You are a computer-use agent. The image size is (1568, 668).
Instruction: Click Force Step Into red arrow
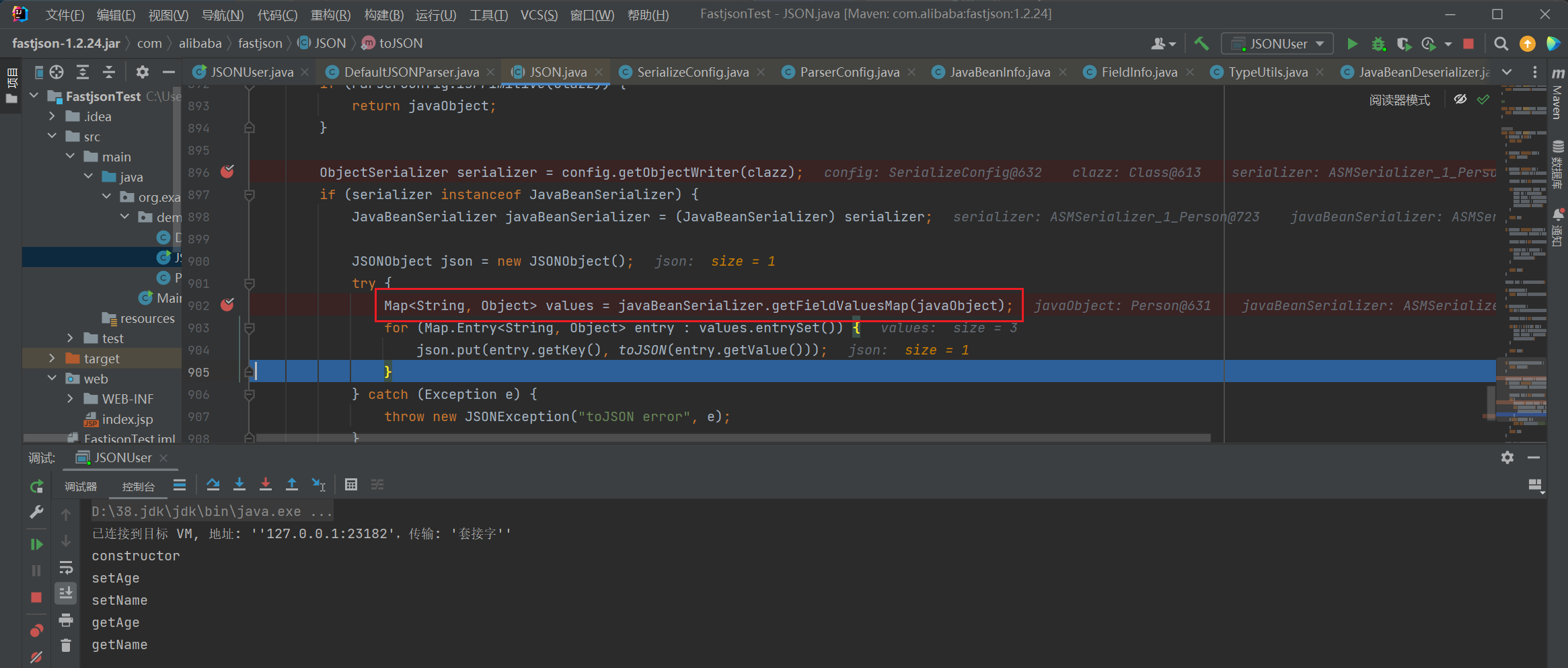pyautogui.click(x=266, y=484)
